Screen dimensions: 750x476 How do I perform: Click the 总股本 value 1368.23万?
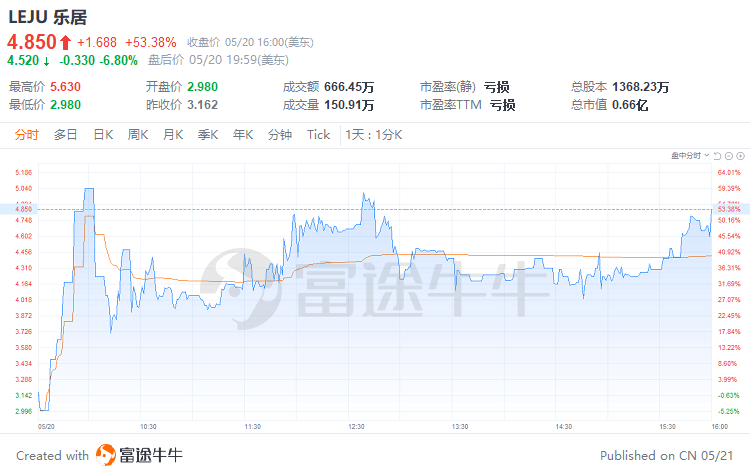pos(640,87)
